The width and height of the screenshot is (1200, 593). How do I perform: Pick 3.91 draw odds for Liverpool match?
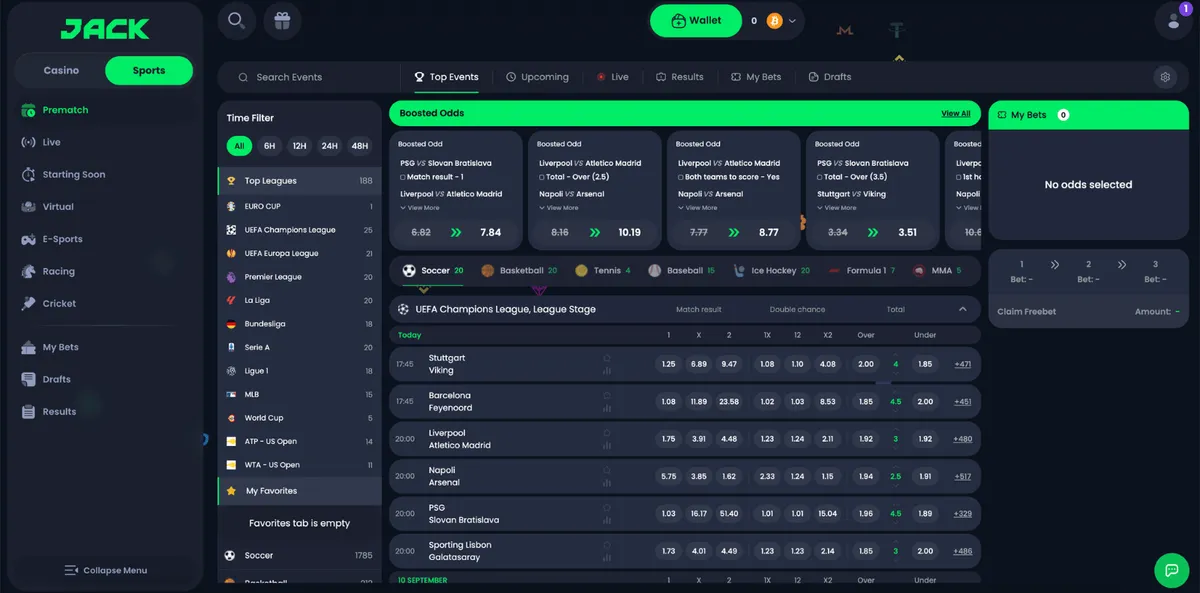point(699,439)
